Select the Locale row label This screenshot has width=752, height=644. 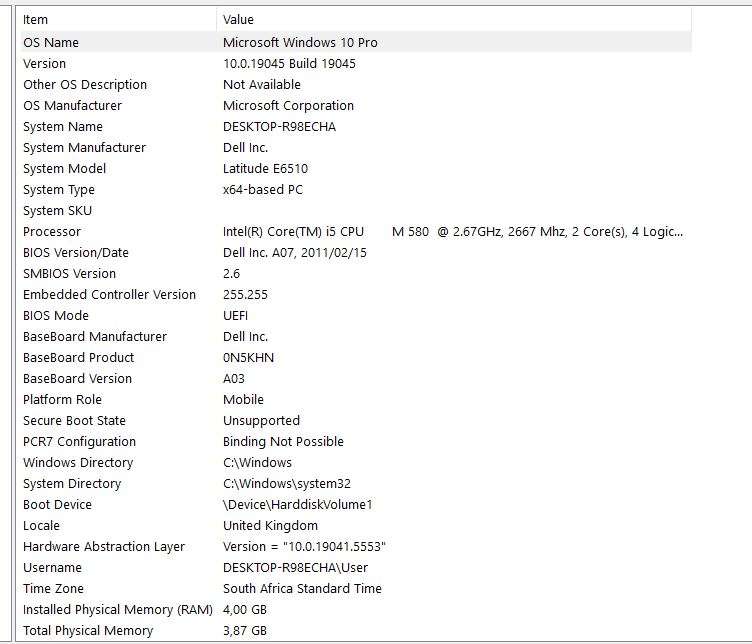(x=41, y=526)
